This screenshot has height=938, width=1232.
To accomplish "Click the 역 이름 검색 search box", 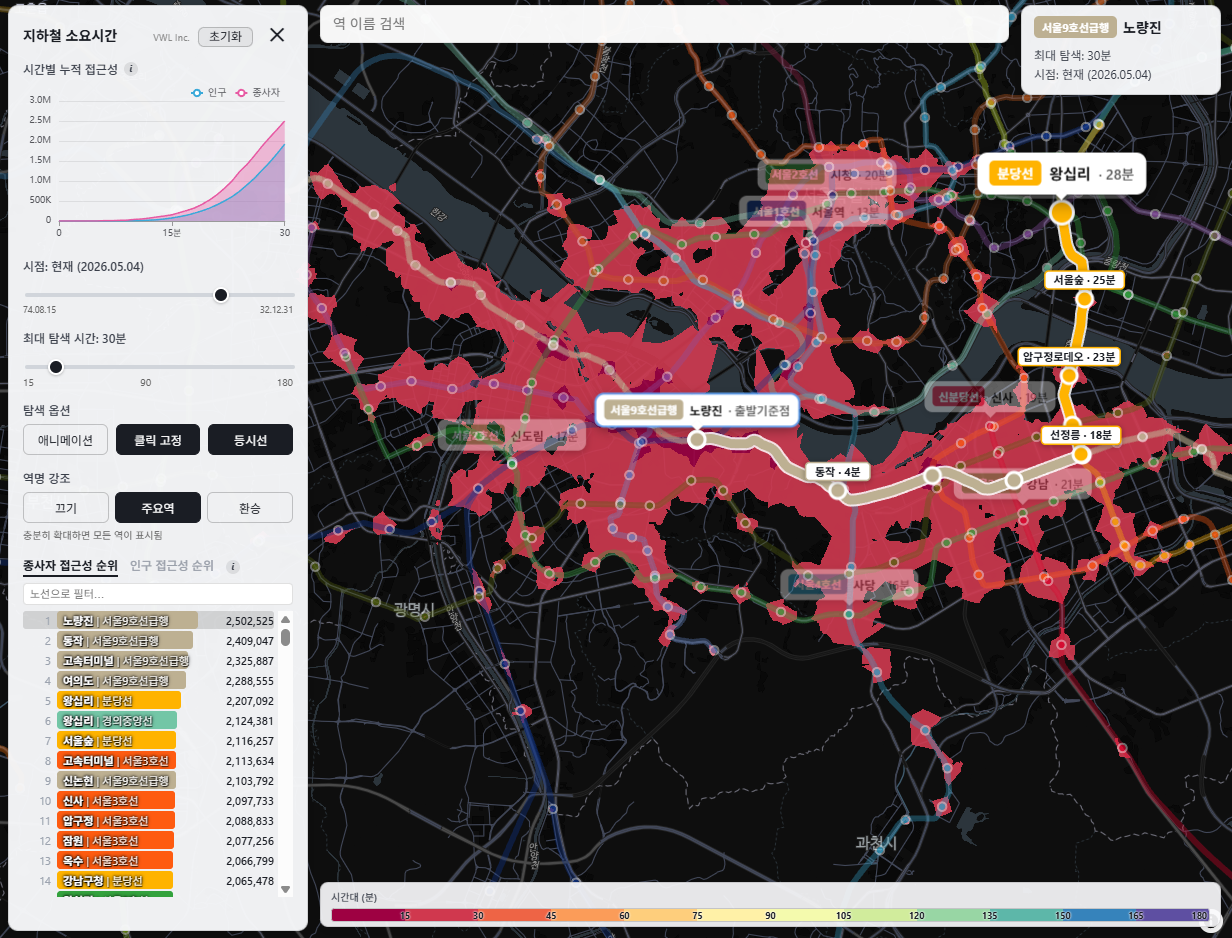I will (x=664, y=24).
